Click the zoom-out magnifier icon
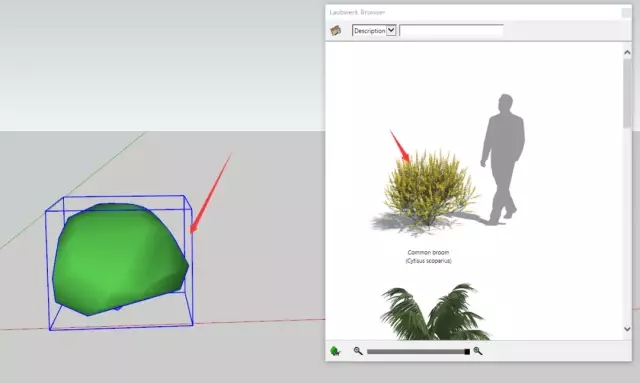The height and width of the screenshot is (383, 640). click(358, 351)
